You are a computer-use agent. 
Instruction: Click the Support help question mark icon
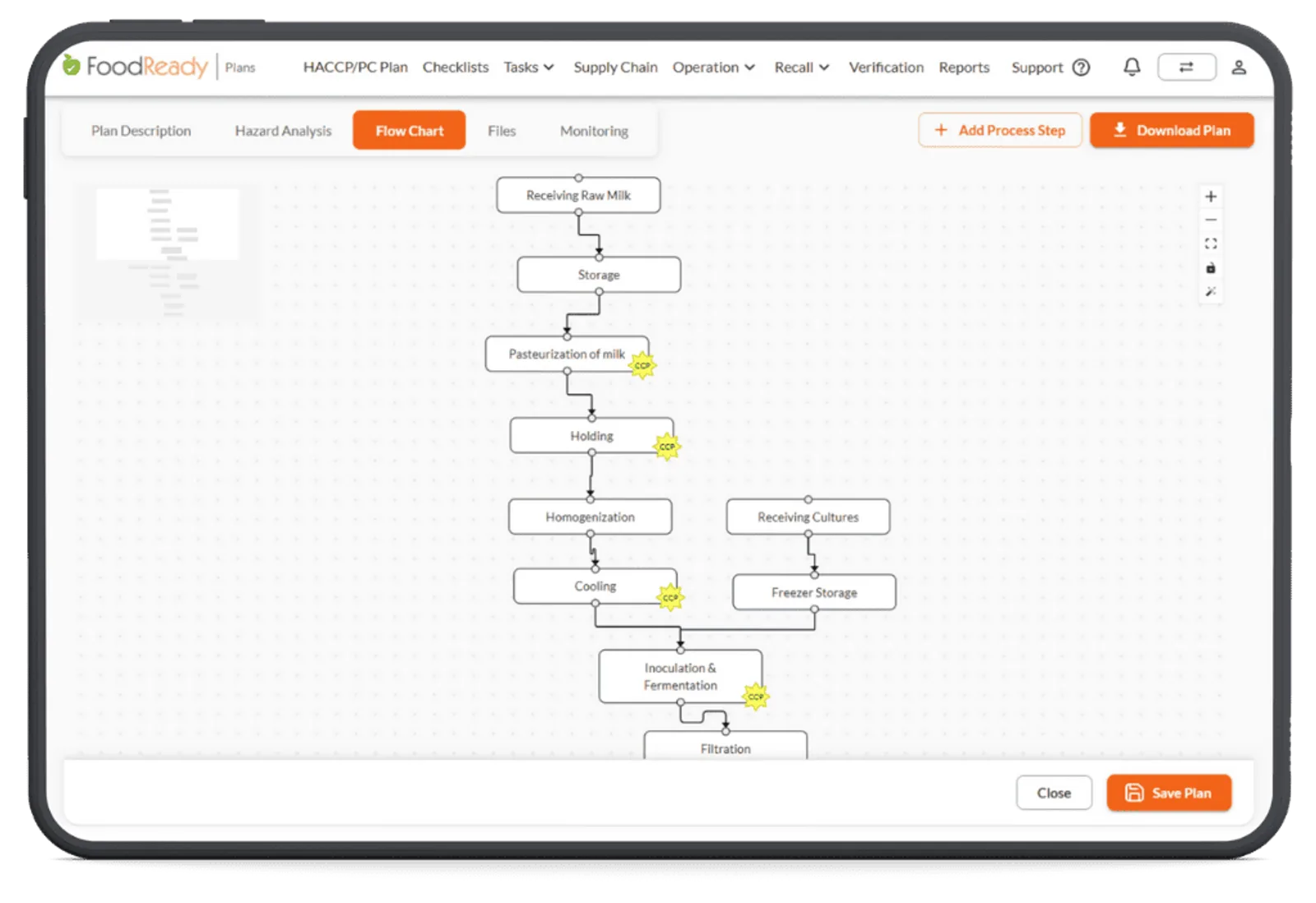pos(1082,67)
